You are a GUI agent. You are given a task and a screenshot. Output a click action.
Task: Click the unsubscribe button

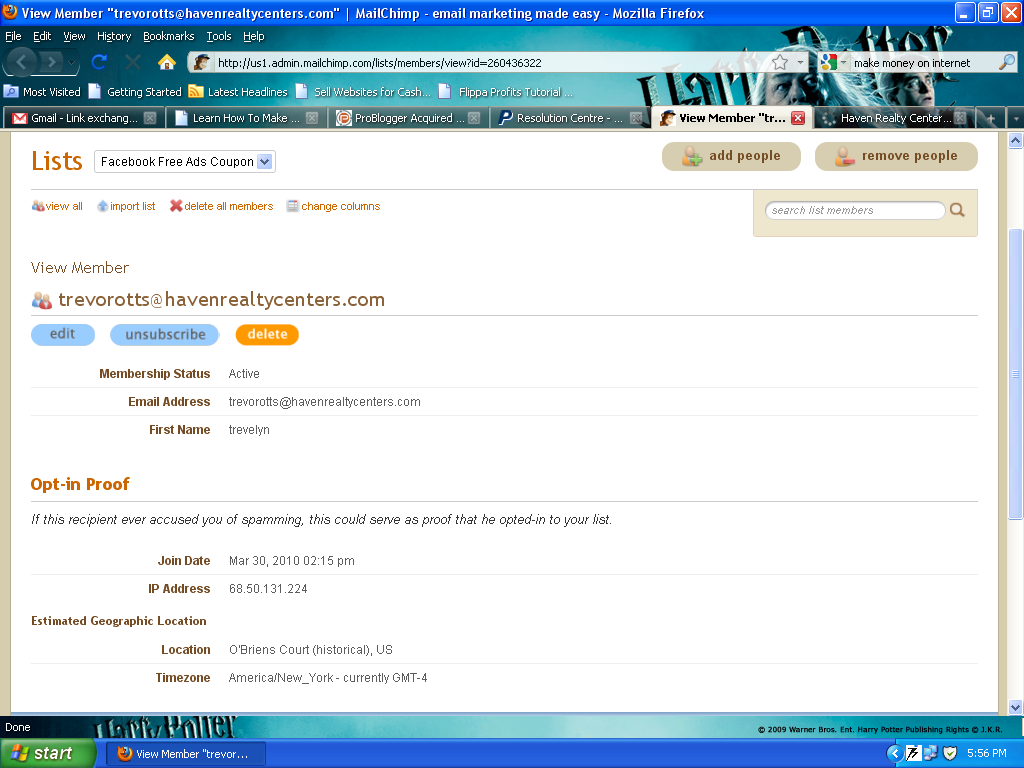(x=165, y=335)
